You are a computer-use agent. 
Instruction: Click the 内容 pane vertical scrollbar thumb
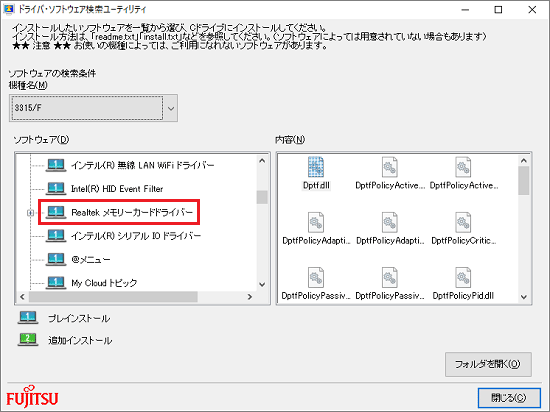click(524, 181)
